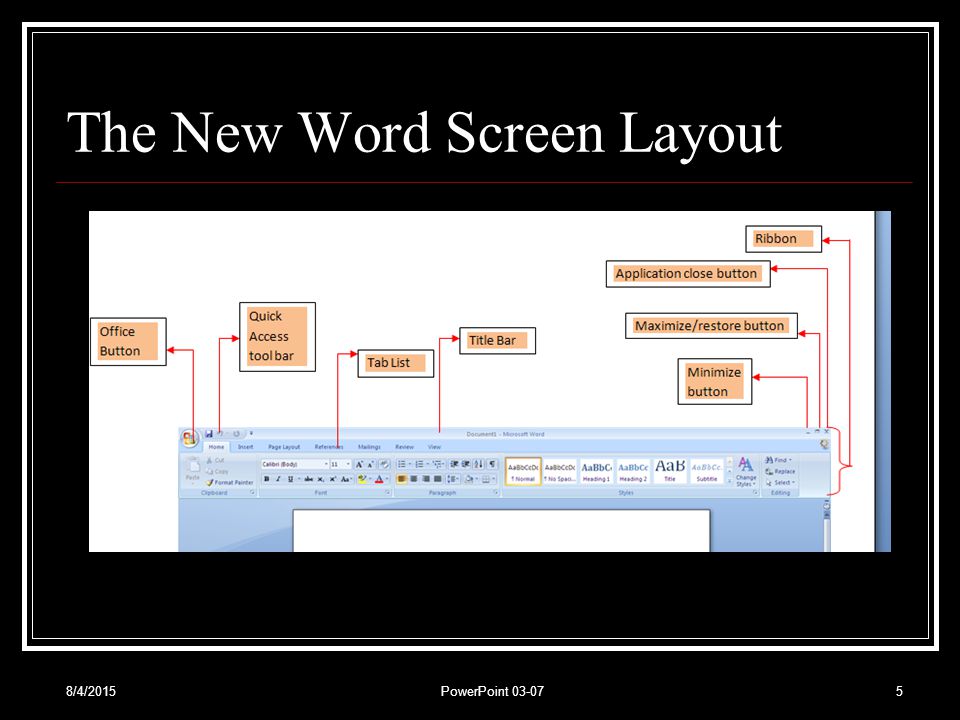Image resolution: width=960 pixels, height=720 pixels.
Task: Switch to the References tab
Action: [329, 447]
